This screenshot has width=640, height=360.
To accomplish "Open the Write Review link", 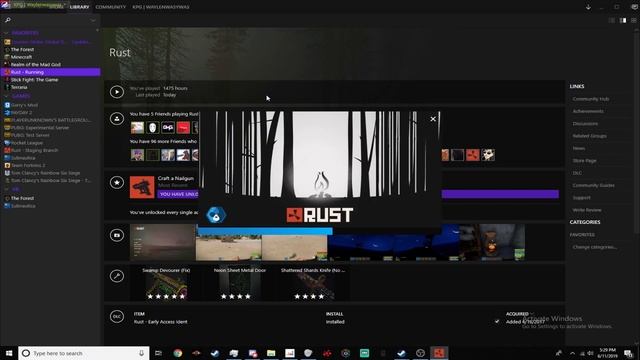I will 587,210.
